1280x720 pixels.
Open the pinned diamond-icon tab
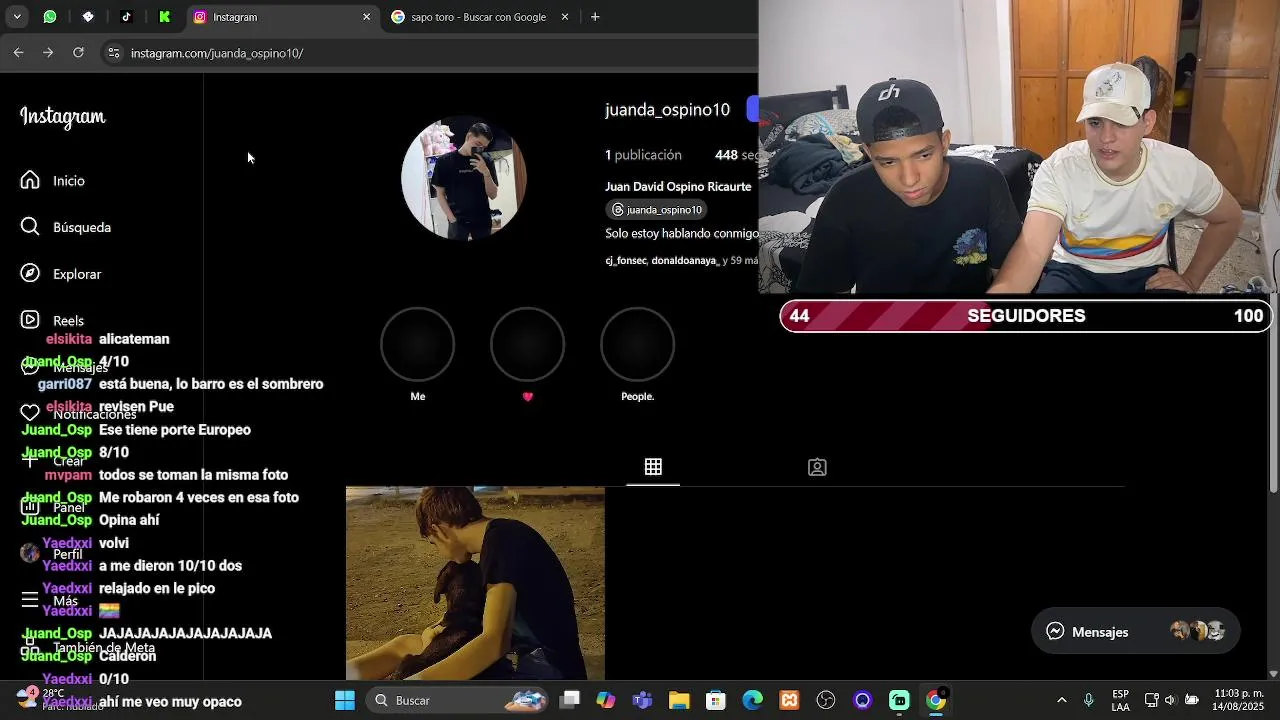[x=88, y=17]
